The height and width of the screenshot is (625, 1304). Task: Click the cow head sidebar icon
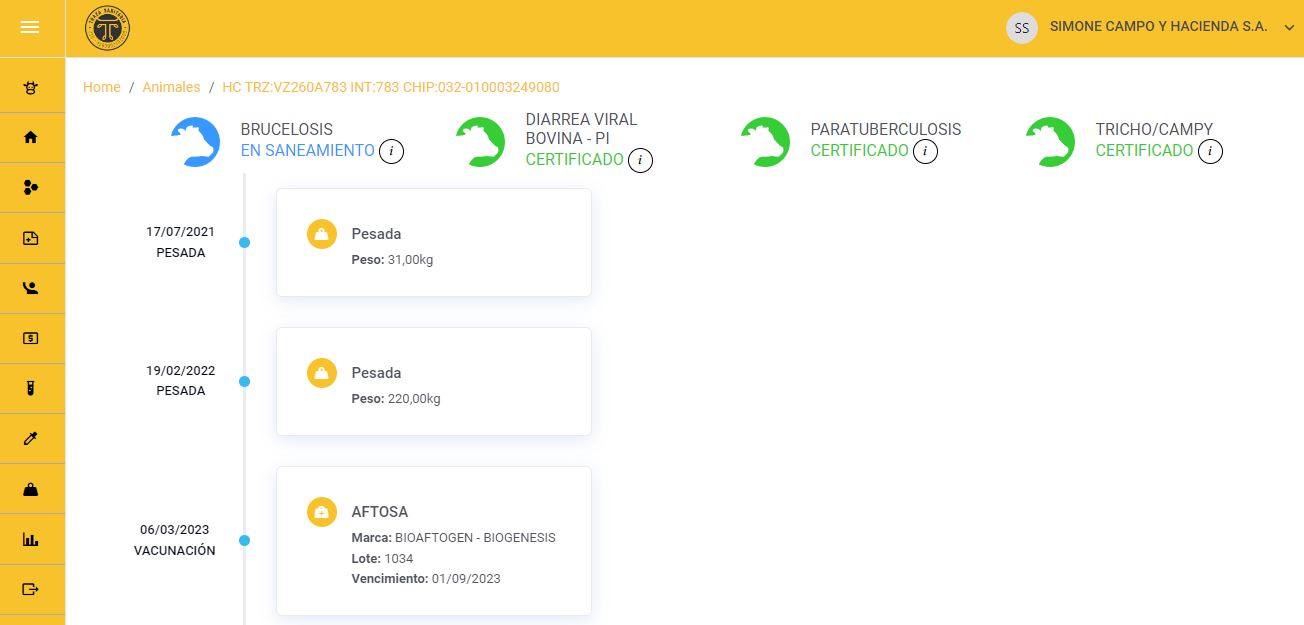point(30,87)
